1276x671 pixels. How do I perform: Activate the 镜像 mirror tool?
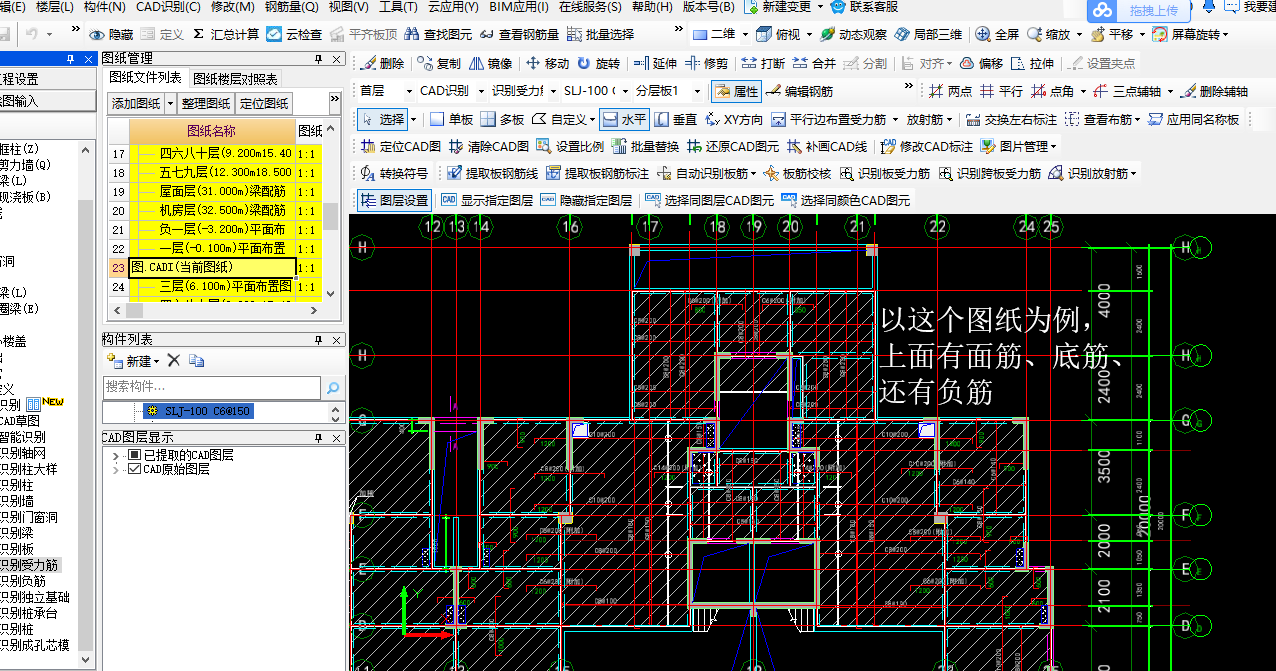(490, 63)
